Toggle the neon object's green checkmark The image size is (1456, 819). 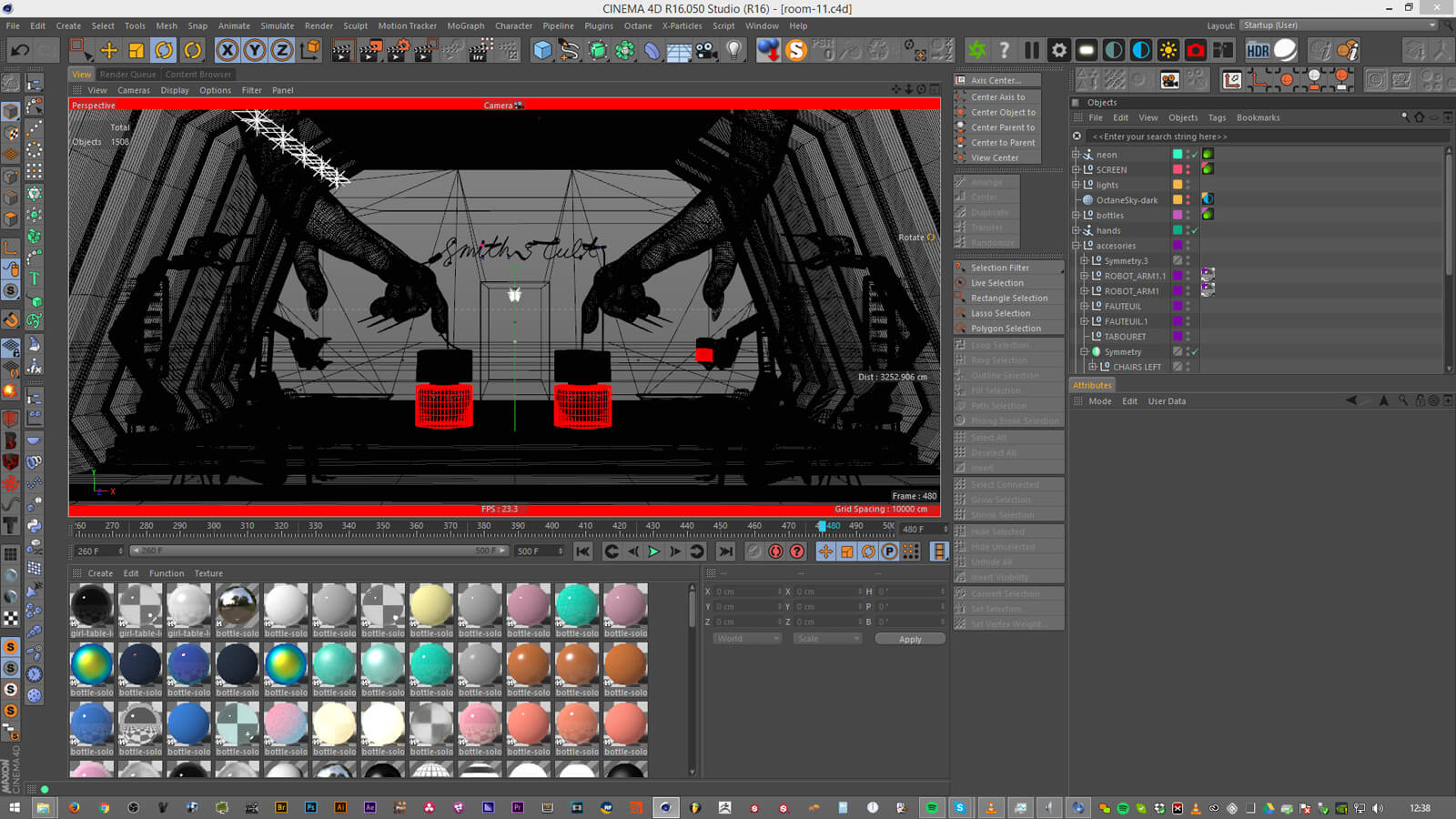tap(1195, 155)
